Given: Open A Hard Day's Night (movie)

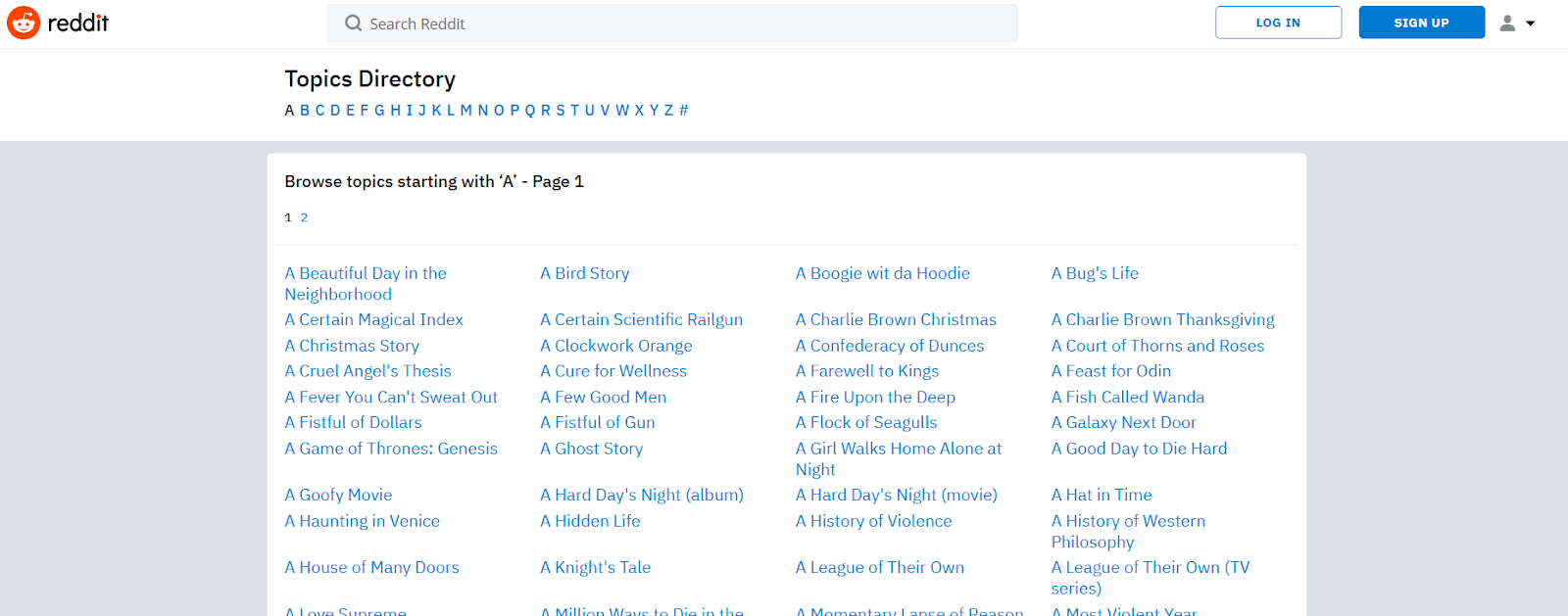Looking at the screenshot, I should tap(897, 495).
